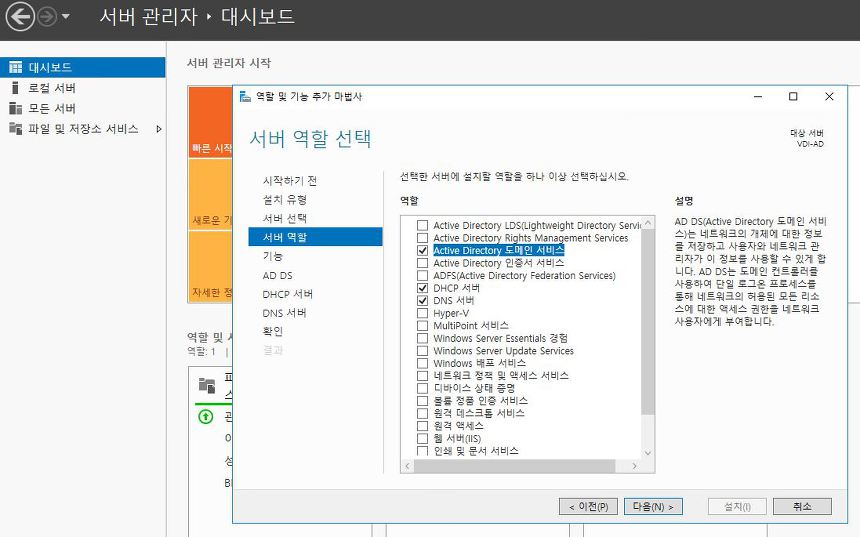Go to the DNS 서버 wizard step
The height and width of the screenshot is (537, 860).
284,313
